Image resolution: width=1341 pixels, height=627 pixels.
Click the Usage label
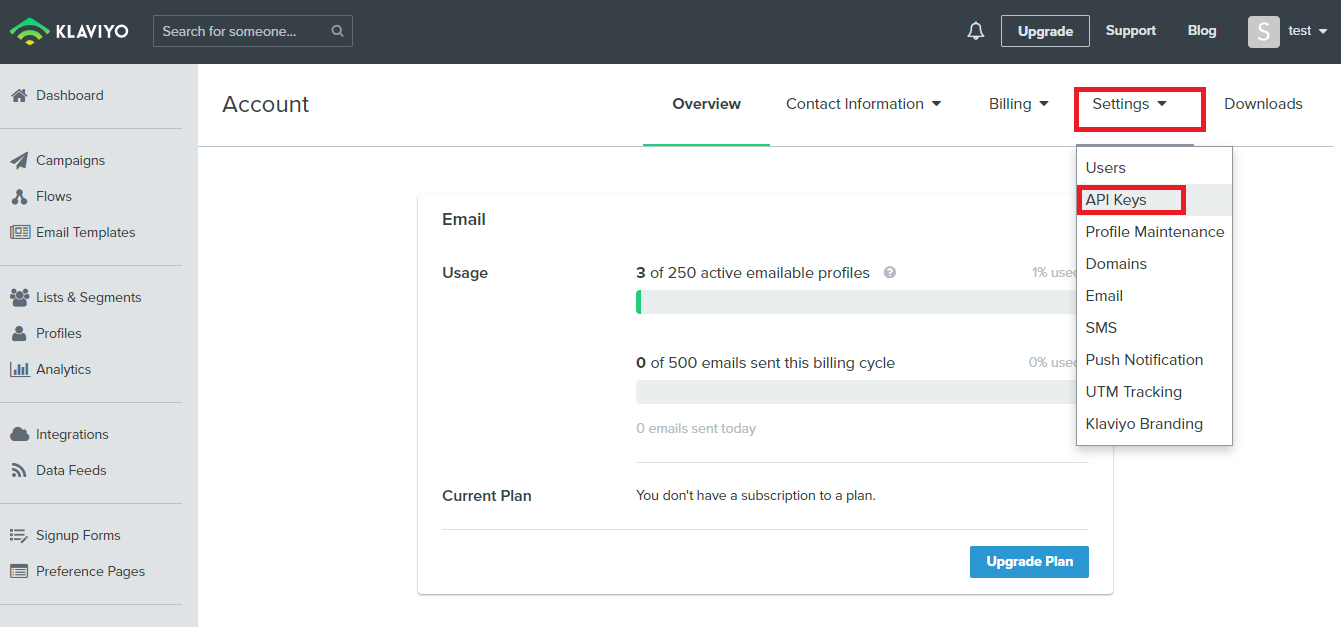tap(465, 272)
